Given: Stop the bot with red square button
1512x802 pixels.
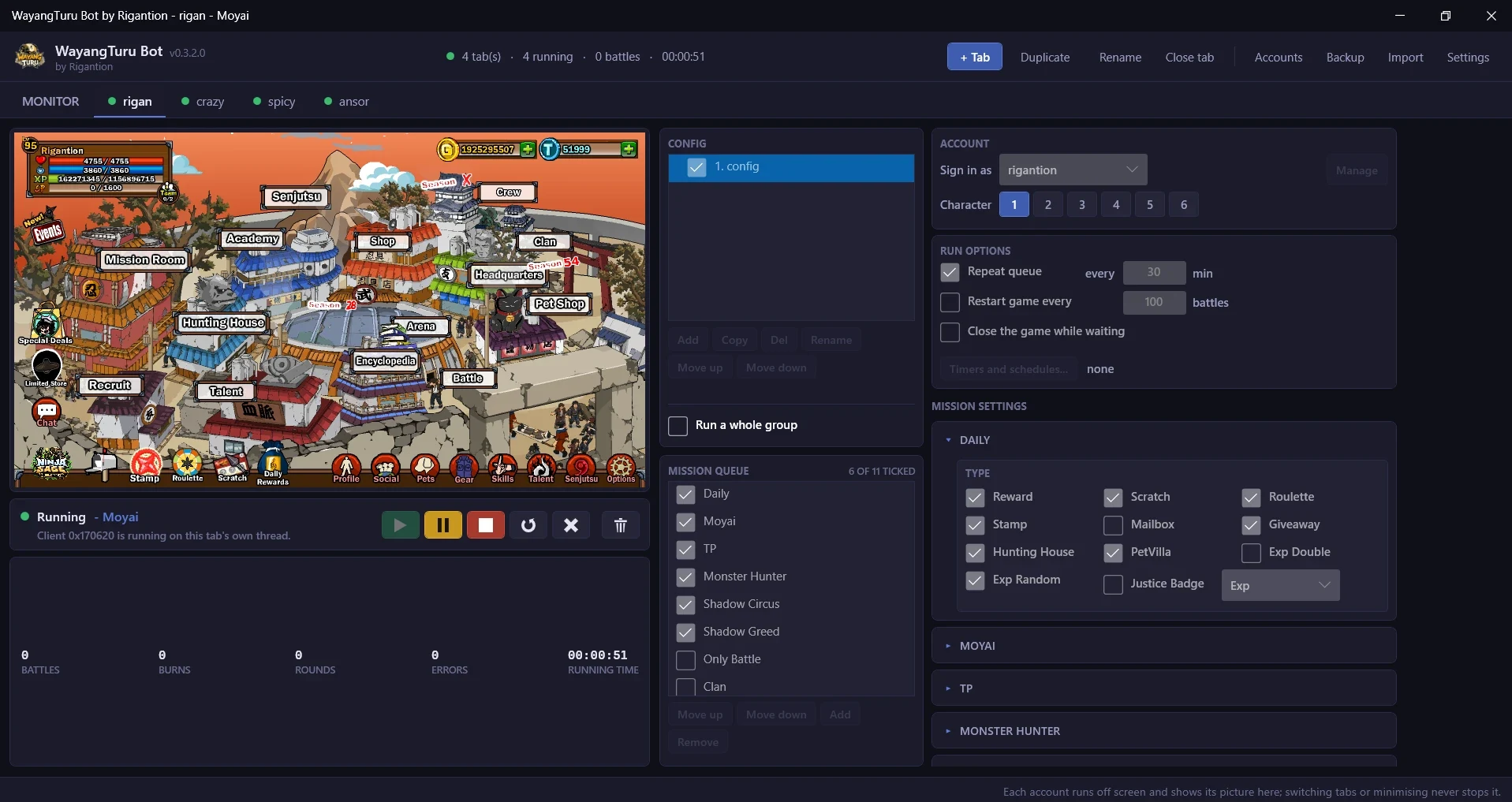Looking at the screenshot, I should pos(486,525).
